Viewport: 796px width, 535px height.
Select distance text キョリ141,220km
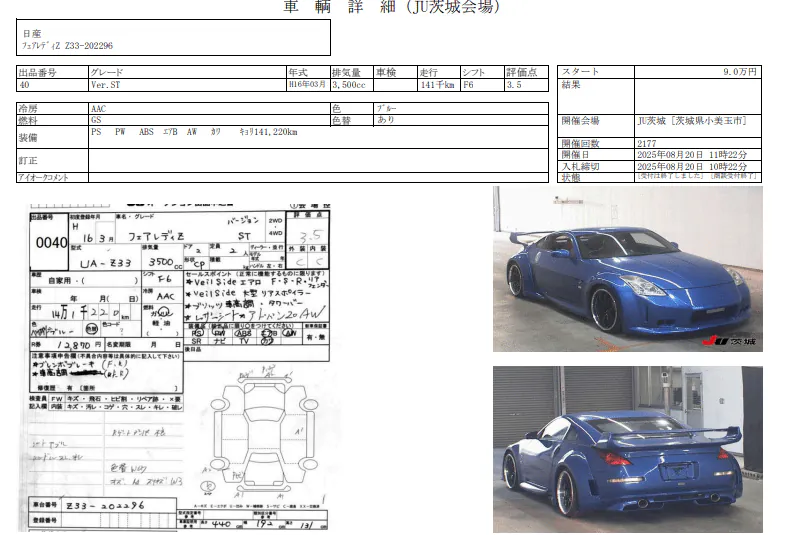pos(268,132)
